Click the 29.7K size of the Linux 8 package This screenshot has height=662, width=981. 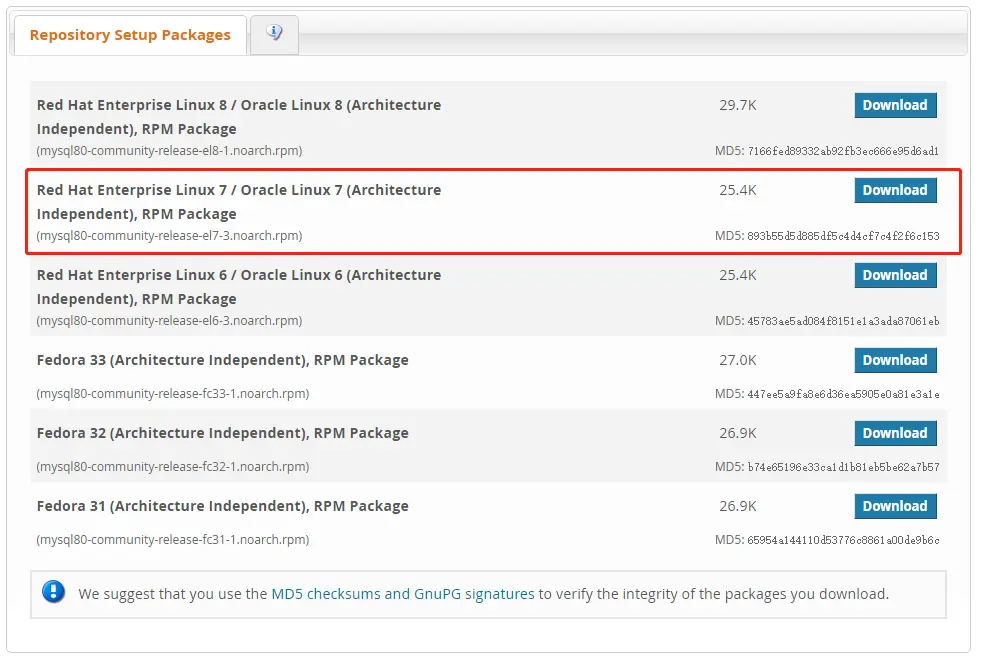coord(738,105)
